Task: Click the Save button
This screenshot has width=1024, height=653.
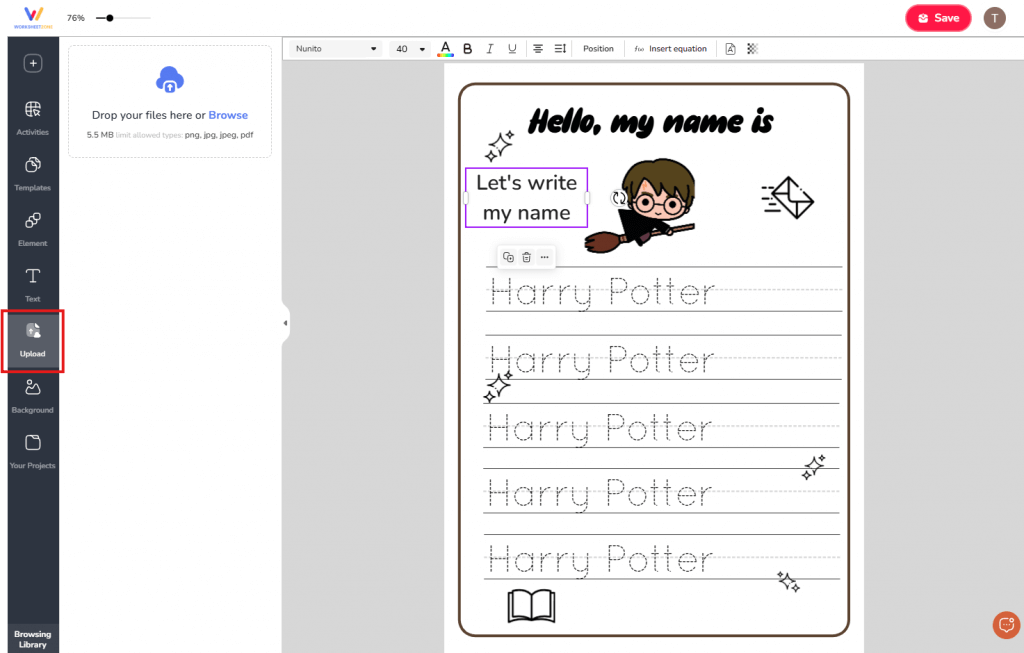Action: pos(937,17)
